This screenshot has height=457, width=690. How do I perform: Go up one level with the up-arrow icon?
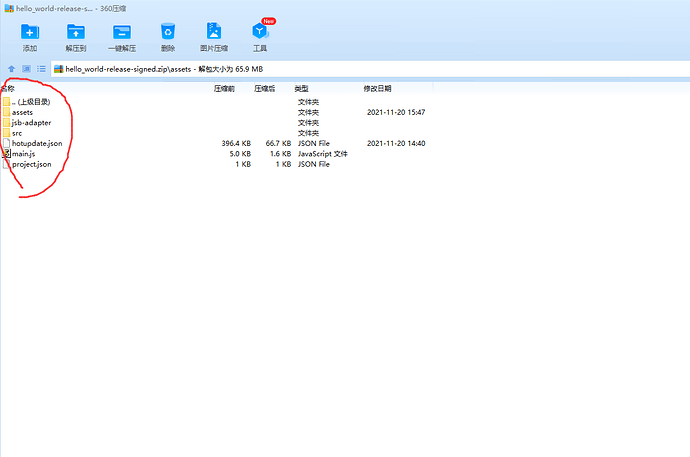(x=11, y=69)
